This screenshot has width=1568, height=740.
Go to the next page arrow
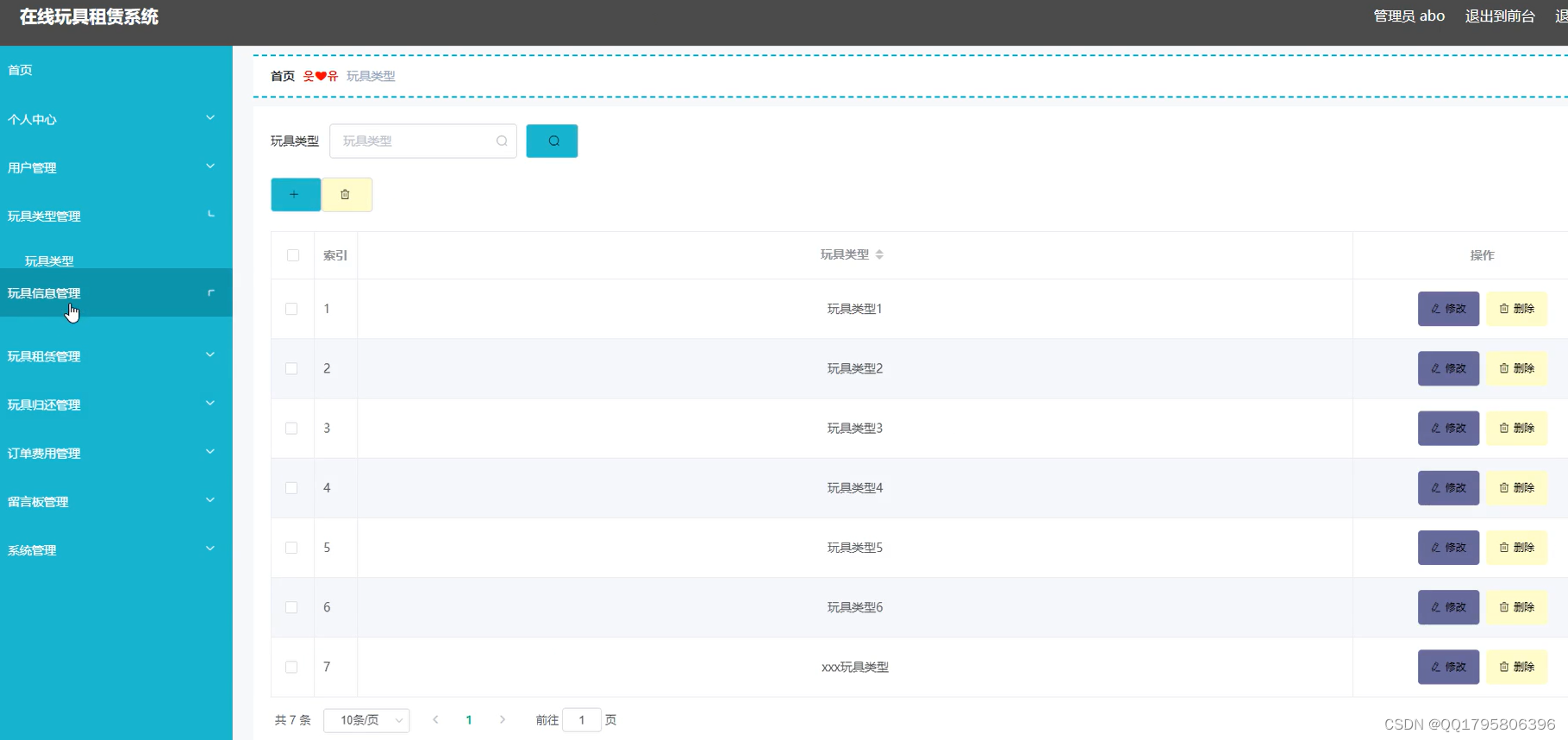503,719
